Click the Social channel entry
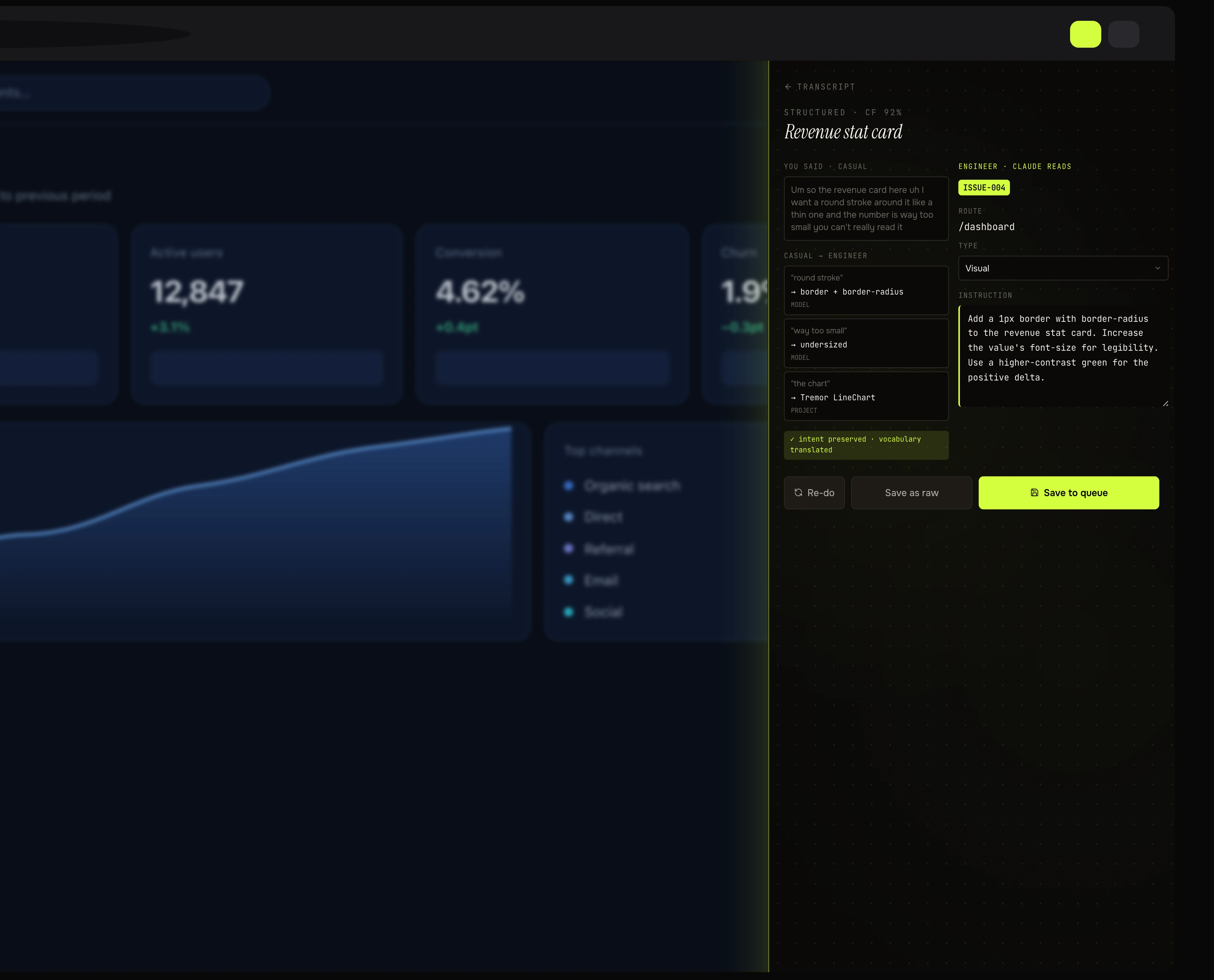Screen dimensions: 1214x980 tap(594, 612)
